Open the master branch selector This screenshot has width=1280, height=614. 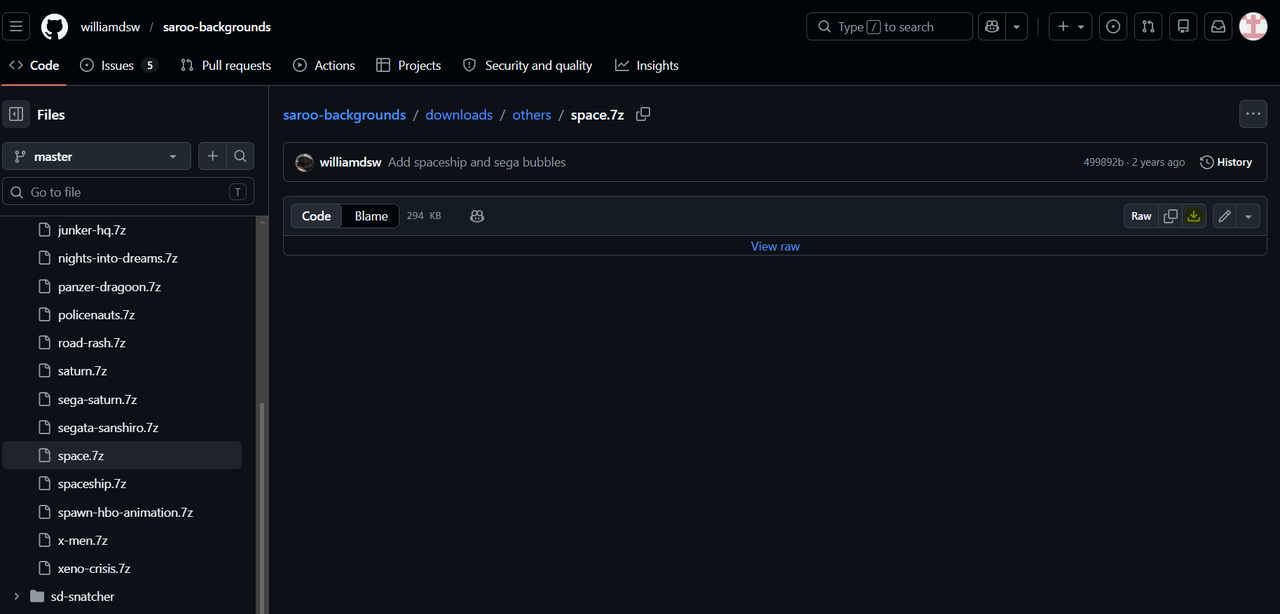point(97,156)
